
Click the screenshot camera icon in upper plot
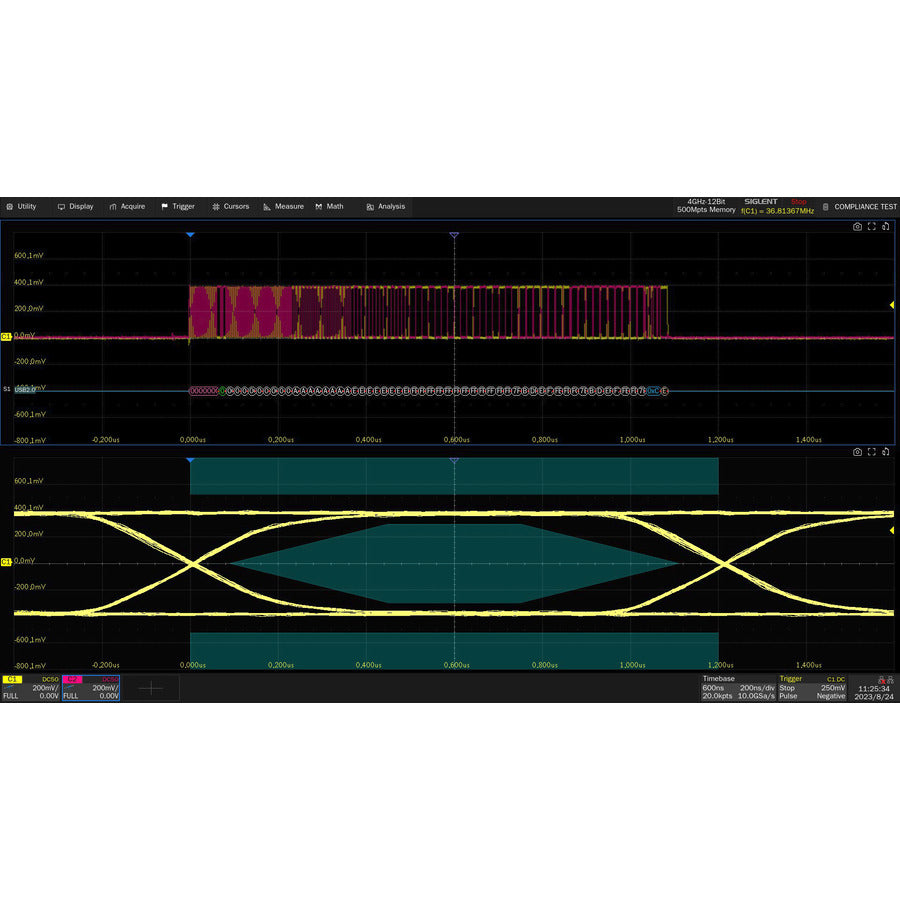coord(857,227)
